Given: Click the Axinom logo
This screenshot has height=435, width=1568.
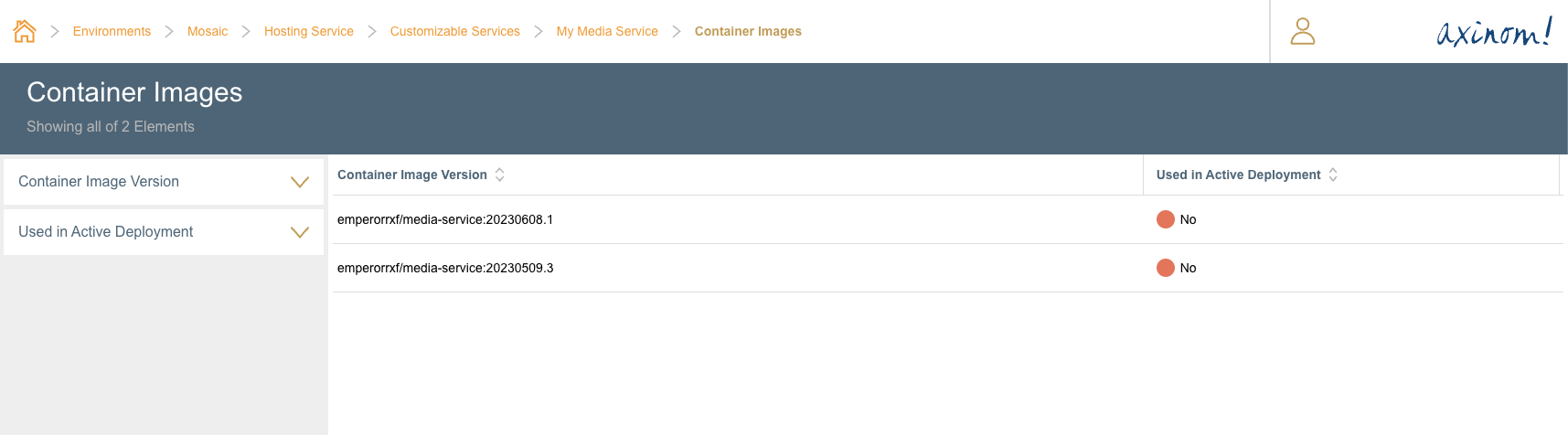Looking at the screenshot, I should 1494,32.
